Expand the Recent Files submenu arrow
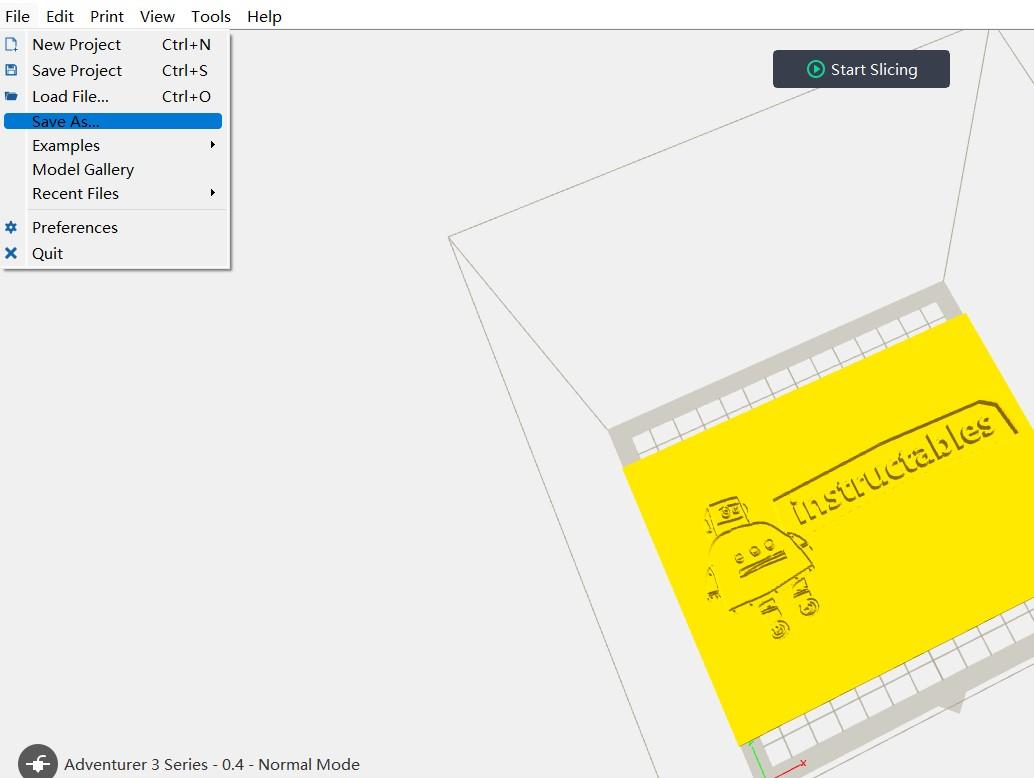1034x778 pixels. (212, 193)
